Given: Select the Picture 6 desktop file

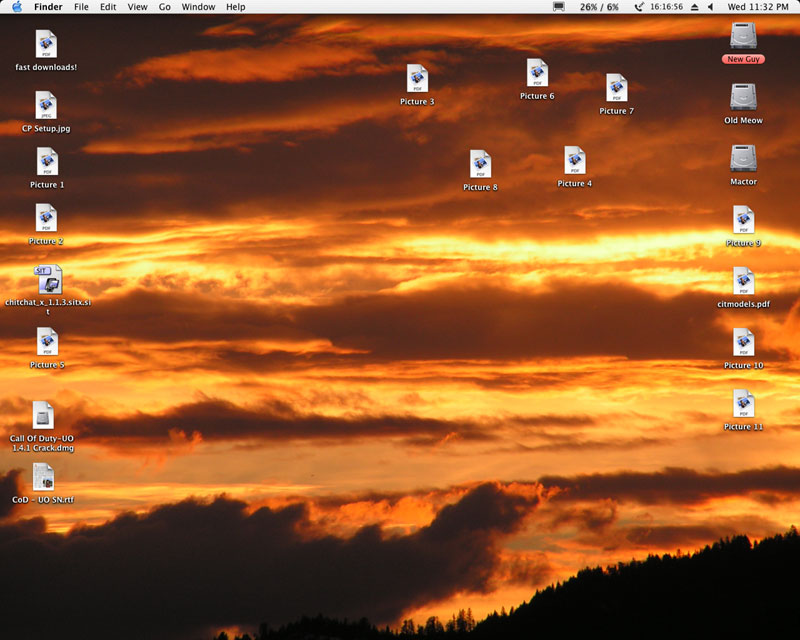Looking at the screenshot, I should [537, 72].
